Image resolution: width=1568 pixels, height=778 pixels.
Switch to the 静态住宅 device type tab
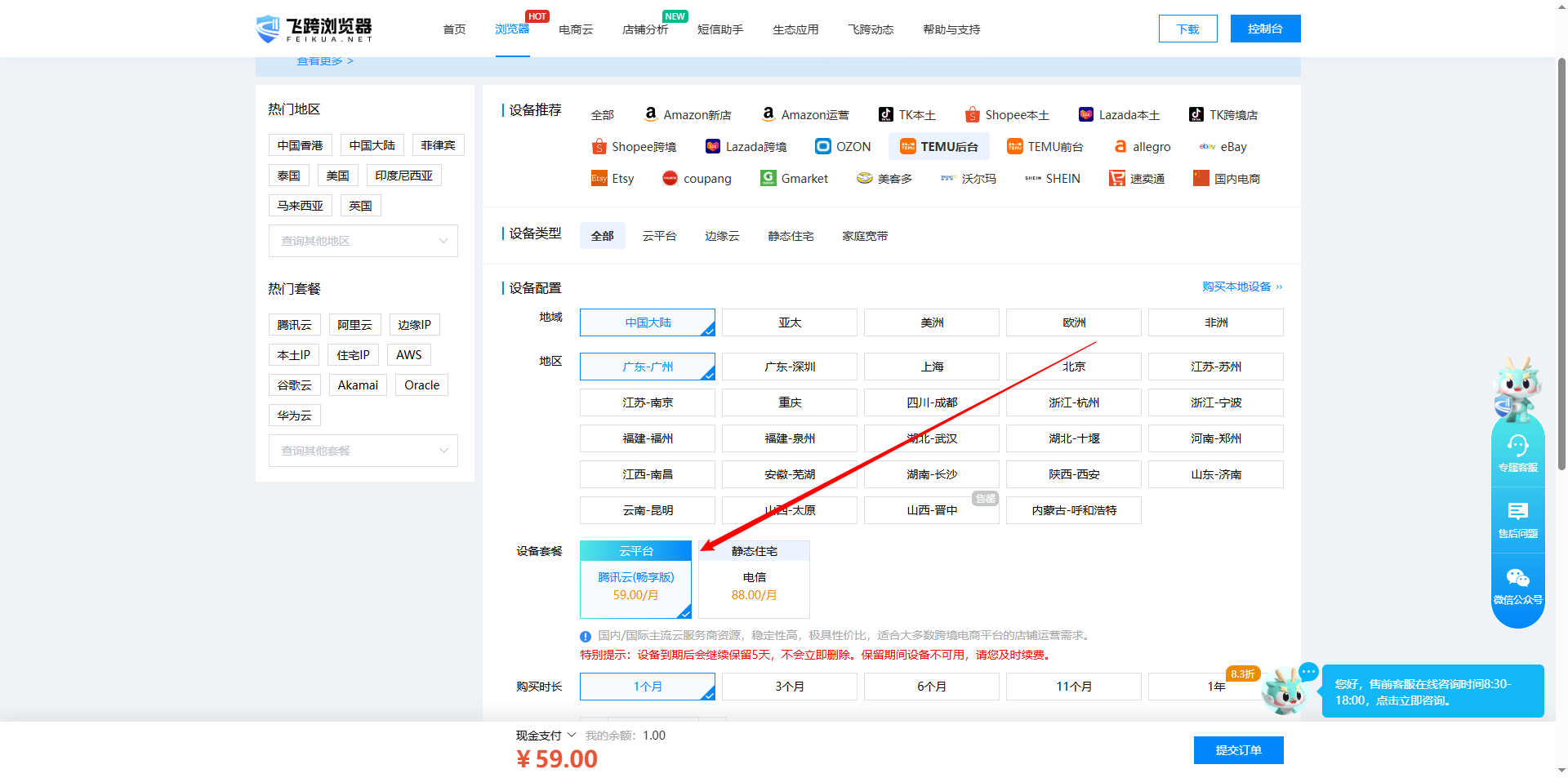(791, 236)
